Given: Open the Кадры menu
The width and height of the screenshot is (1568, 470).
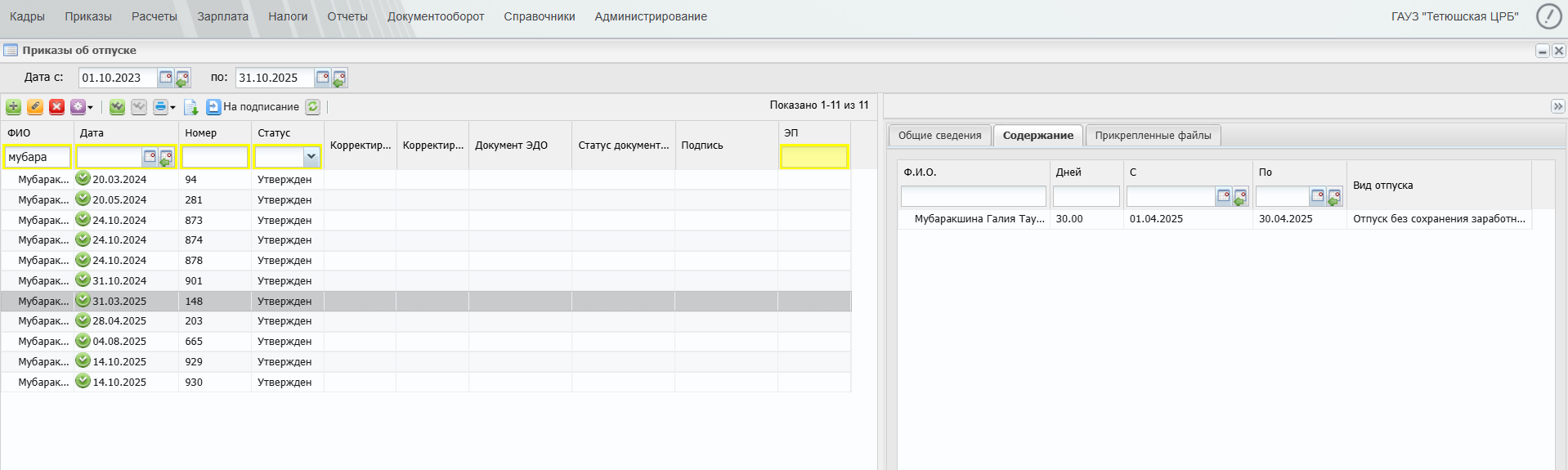Looking at the screenshot, I should 27,16.
